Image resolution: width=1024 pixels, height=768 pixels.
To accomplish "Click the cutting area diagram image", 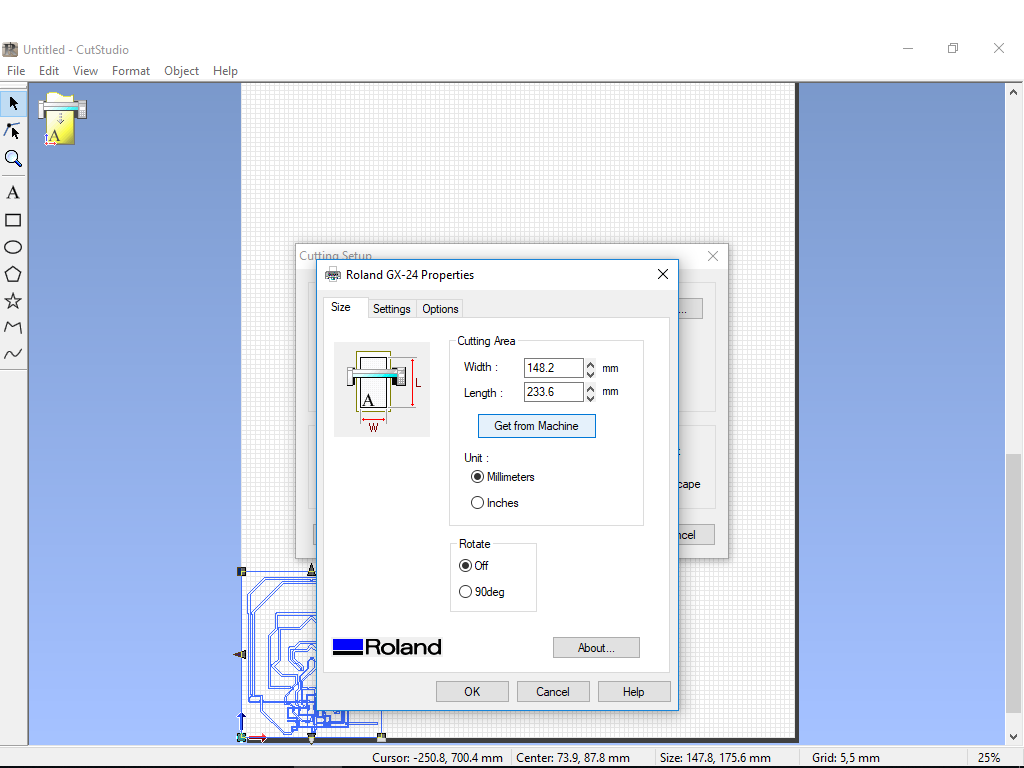I will pos(382,389).
